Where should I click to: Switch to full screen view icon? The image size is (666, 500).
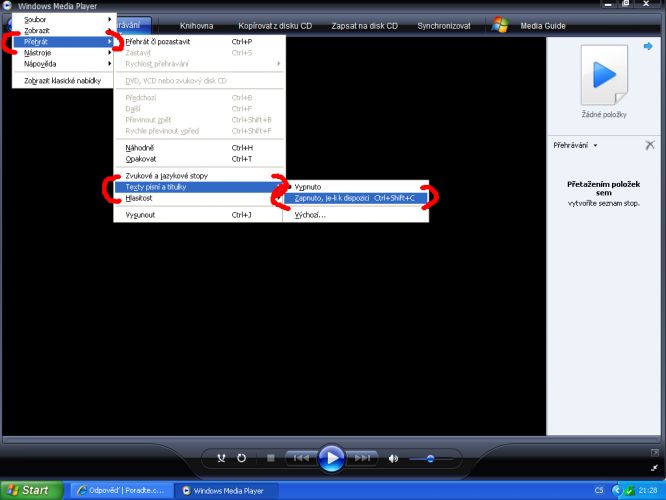tap(655, 452)
